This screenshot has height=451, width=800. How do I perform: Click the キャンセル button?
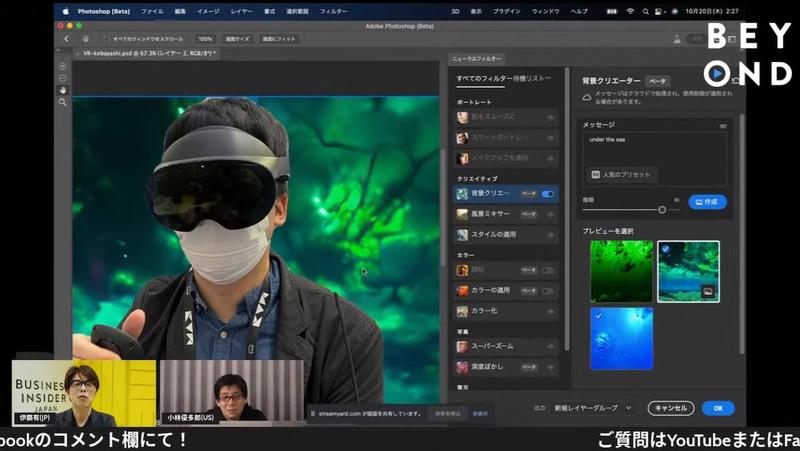click(x=670, y=408)
